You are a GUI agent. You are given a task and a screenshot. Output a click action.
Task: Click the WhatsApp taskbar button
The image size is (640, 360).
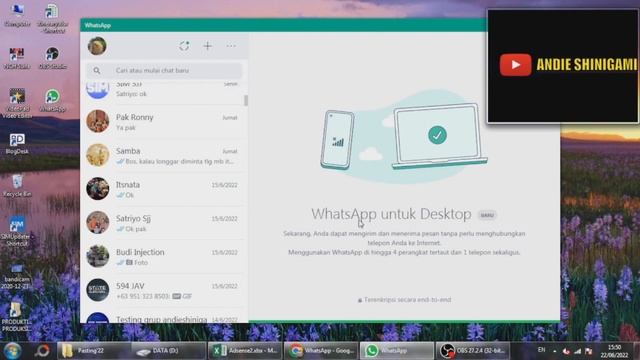point(397,351)
